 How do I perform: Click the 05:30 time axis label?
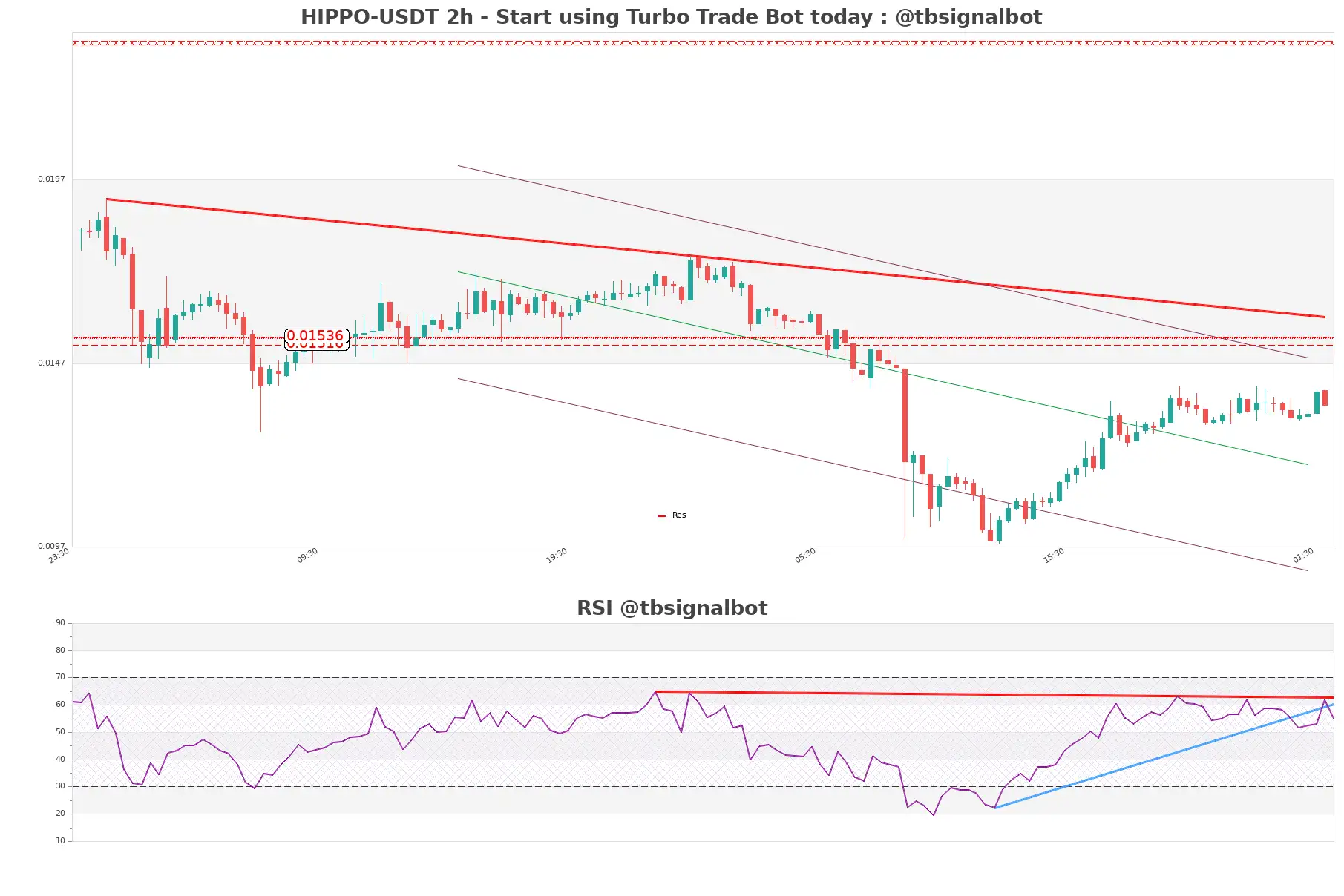pyautogui.click(x=805, y=556)
